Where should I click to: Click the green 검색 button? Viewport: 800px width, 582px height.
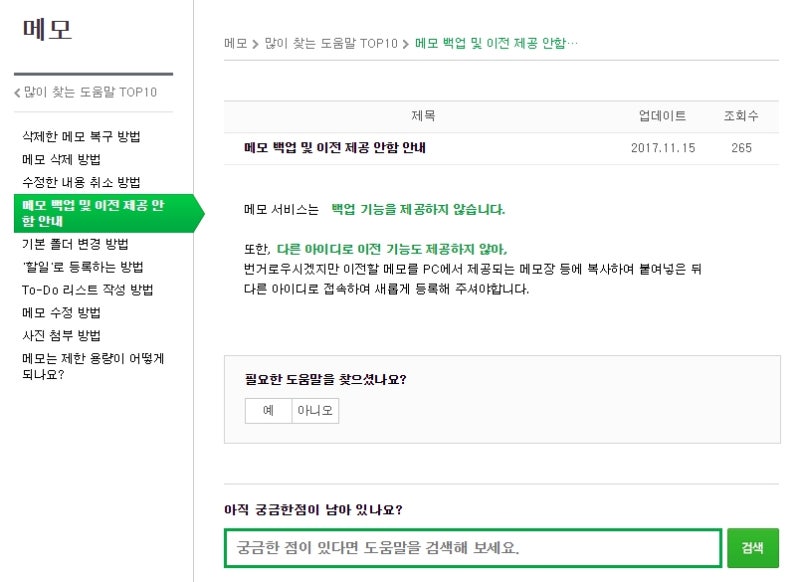pyautogui.click(x=753, y=548)
